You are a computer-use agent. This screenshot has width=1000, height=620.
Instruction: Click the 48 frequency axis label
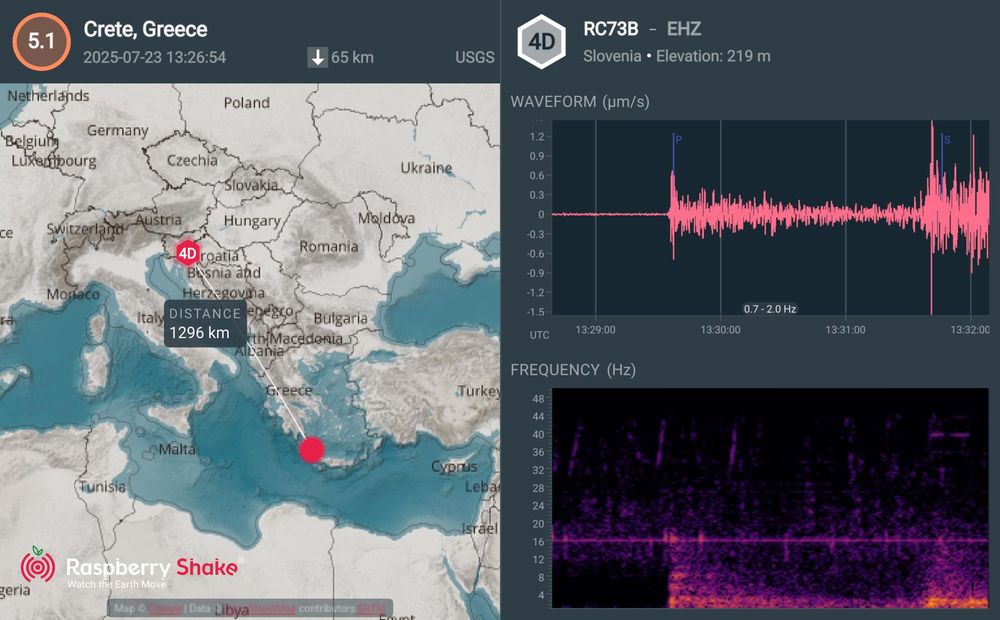click(538, 399)
